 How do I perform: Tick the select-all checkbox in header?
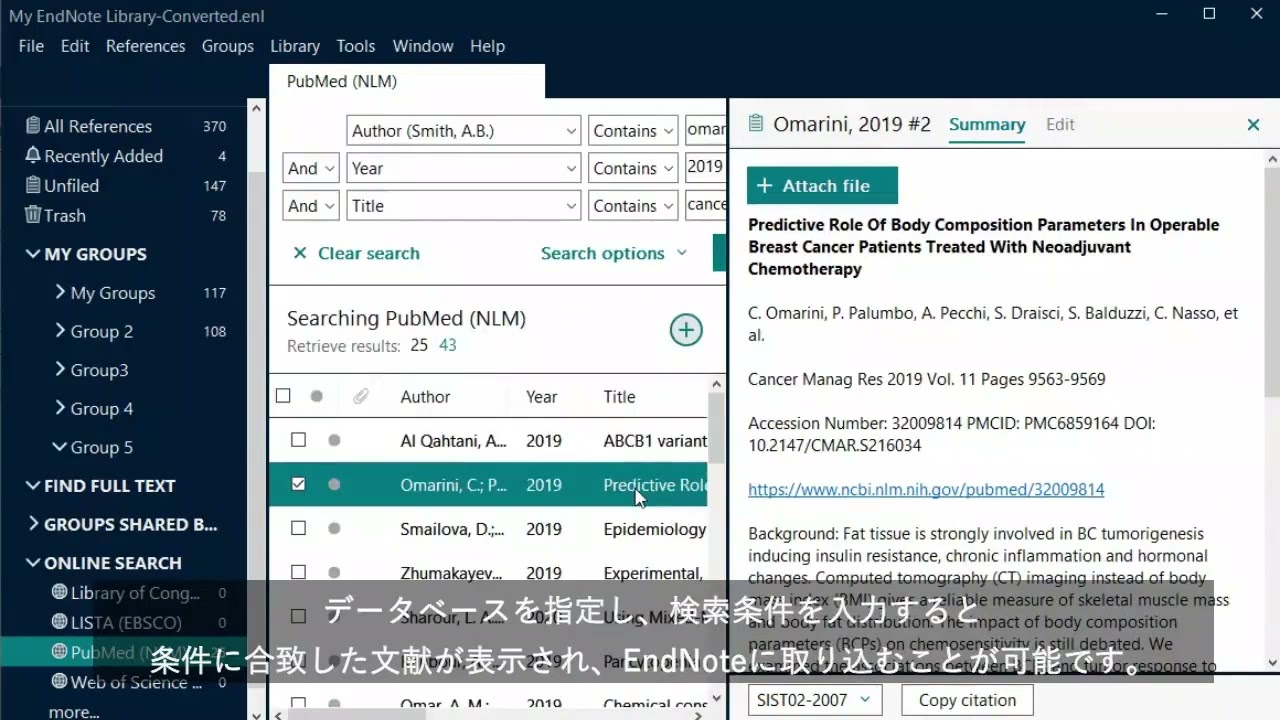tap(283, 396)
